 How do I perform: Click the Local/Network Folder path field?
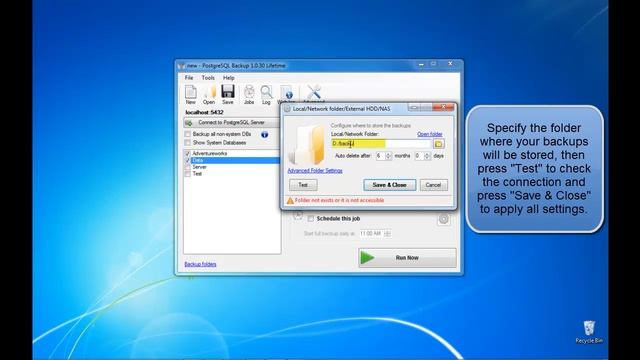pos(381,144)
